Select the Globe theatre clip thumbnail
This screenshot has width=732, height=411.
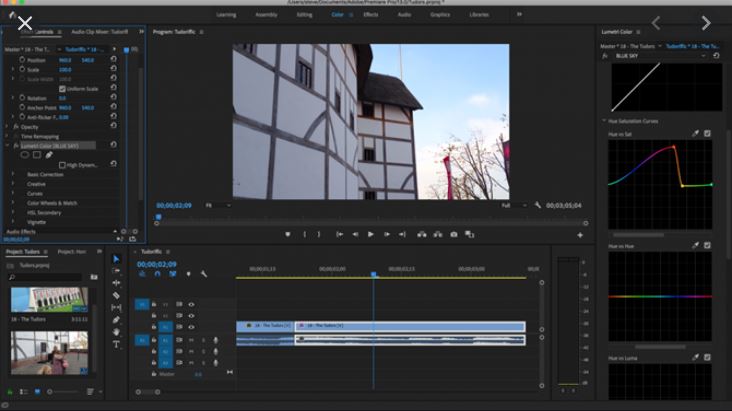point(49,353)
